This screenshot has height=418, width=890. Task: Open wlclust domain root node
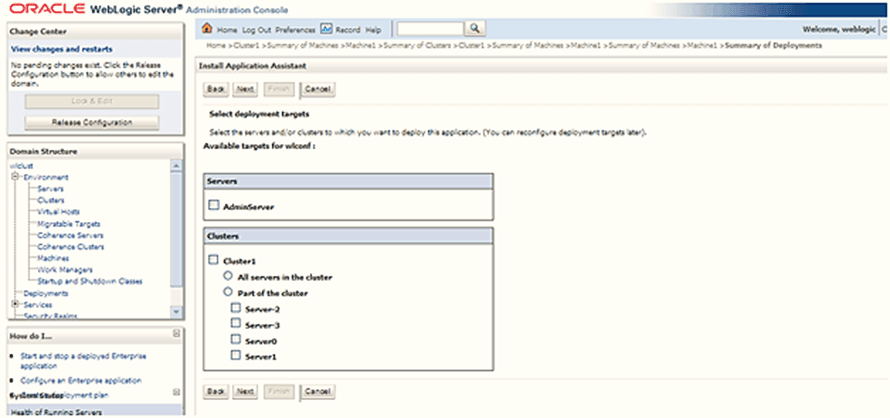click(x=20, y=165)
